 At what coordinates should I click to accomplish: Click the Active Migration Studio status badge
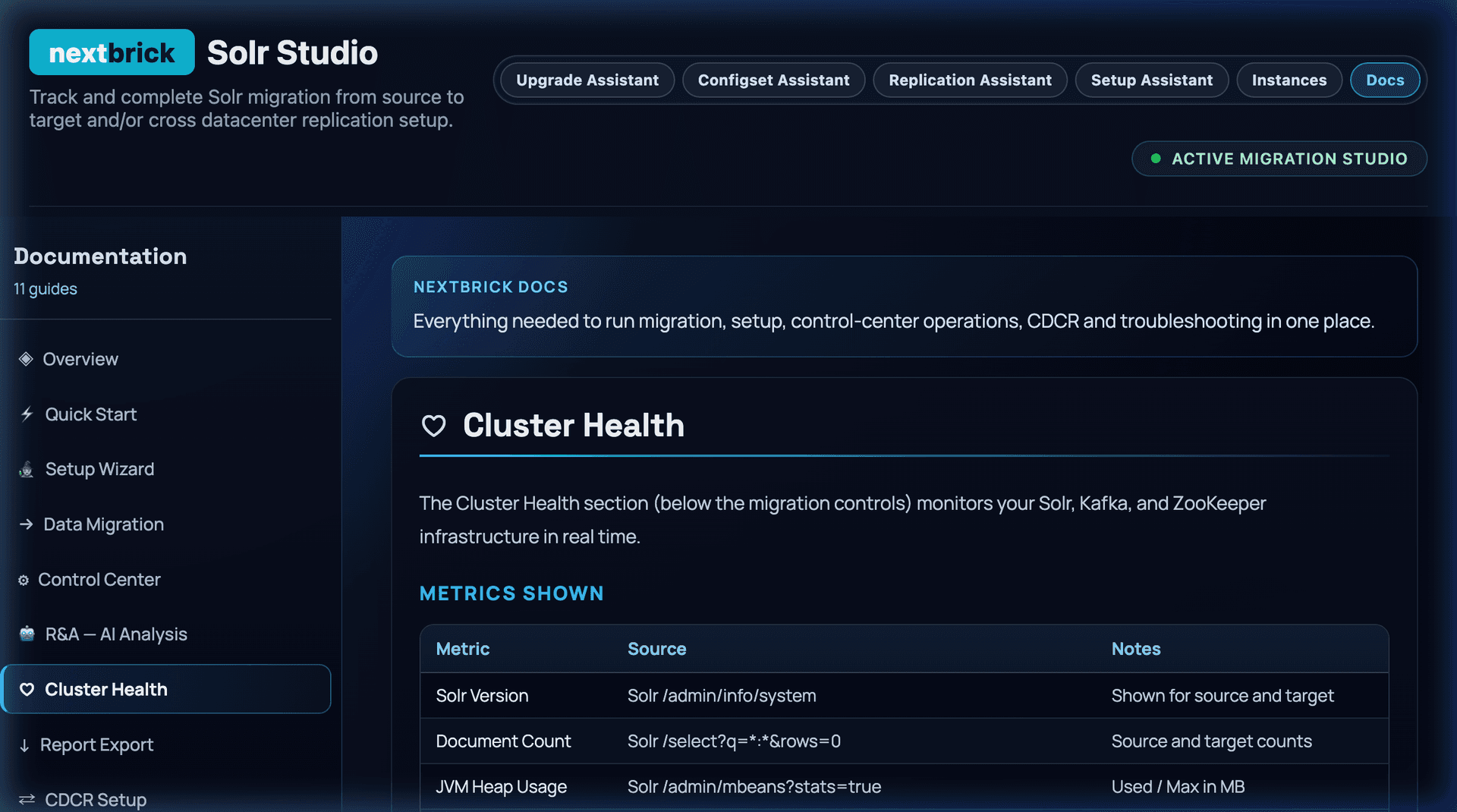(x=1279, y=159)
